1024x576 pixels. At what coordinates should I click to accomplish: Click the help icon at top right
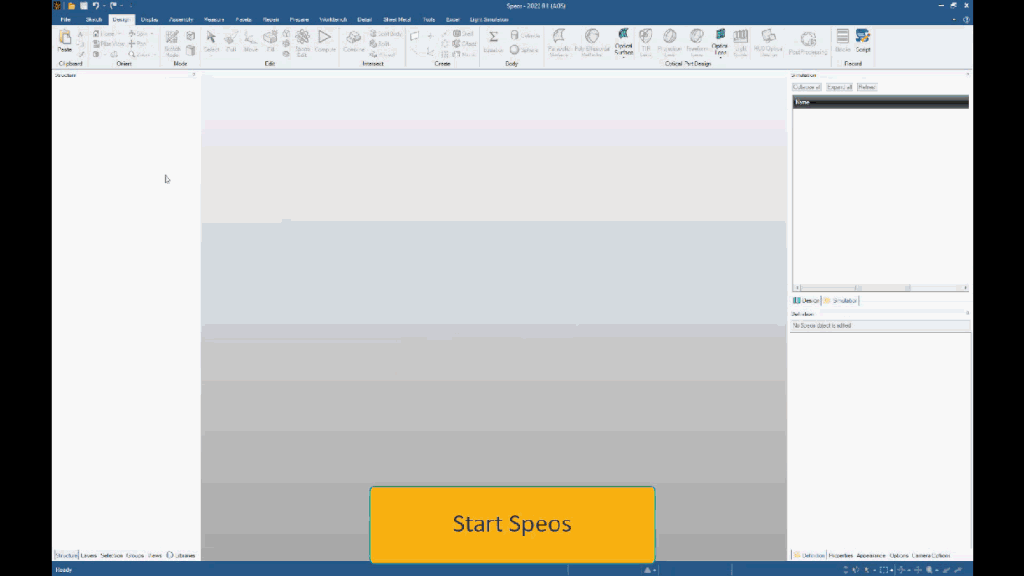pyautogui.click(x=967, y=20)
